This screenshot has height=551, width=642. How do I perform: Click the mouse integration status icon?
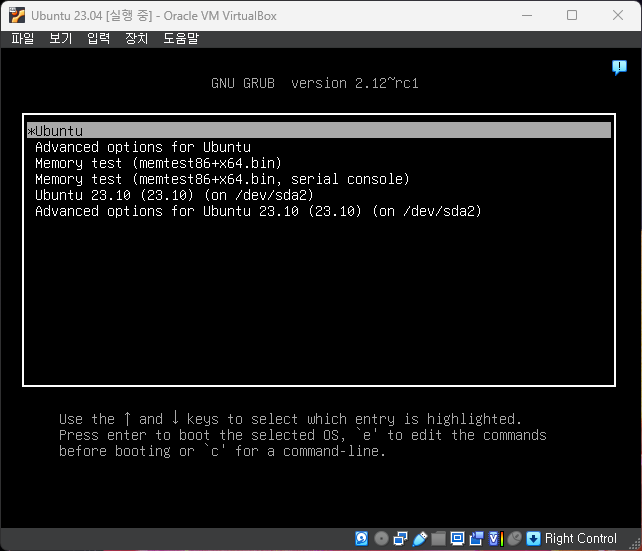(x=514, y=538)
